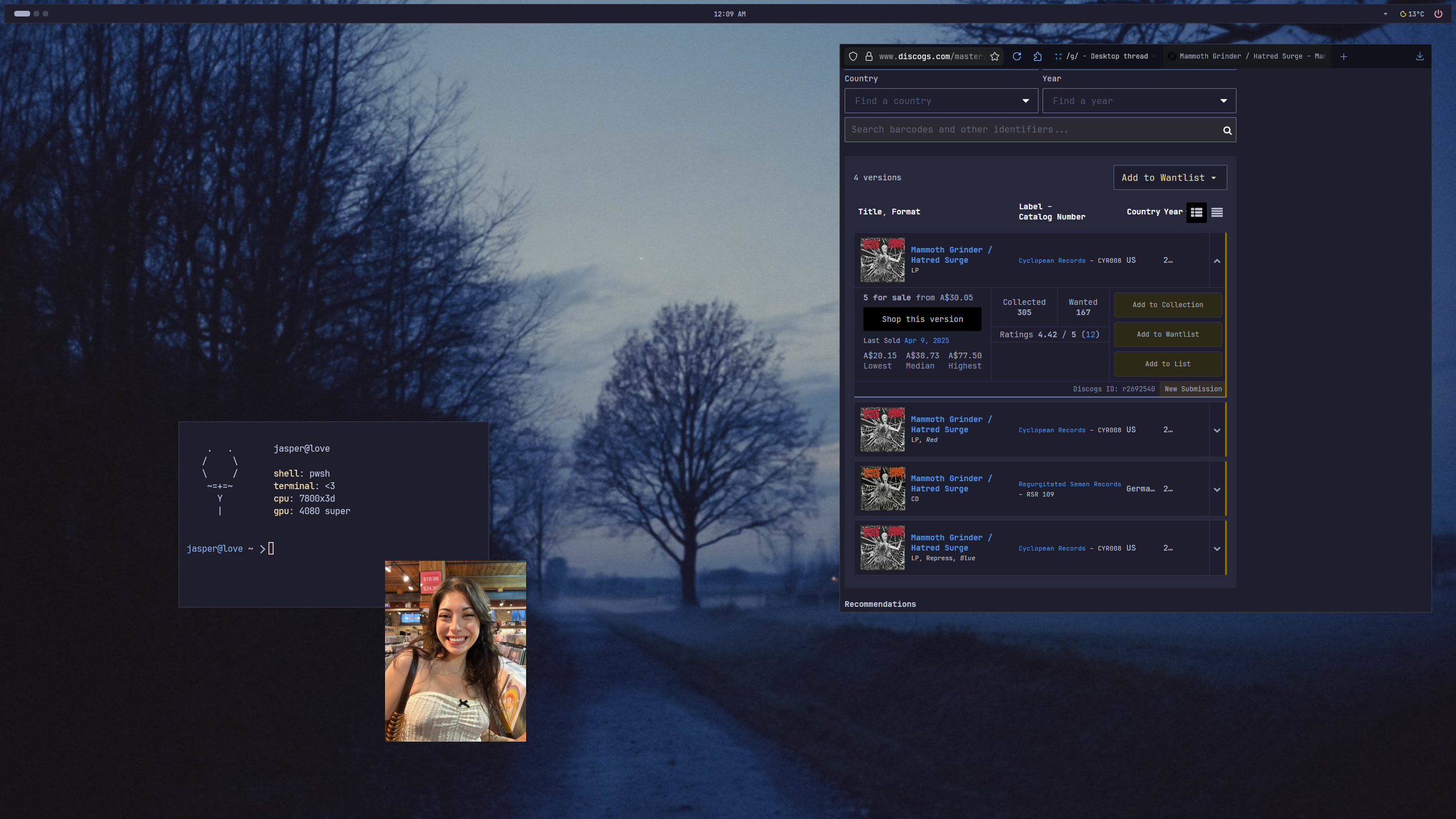Open the Find a country dropdown
Image resolution: width=1456 pixels, height=819 pixels.
[x=941, y=101]
